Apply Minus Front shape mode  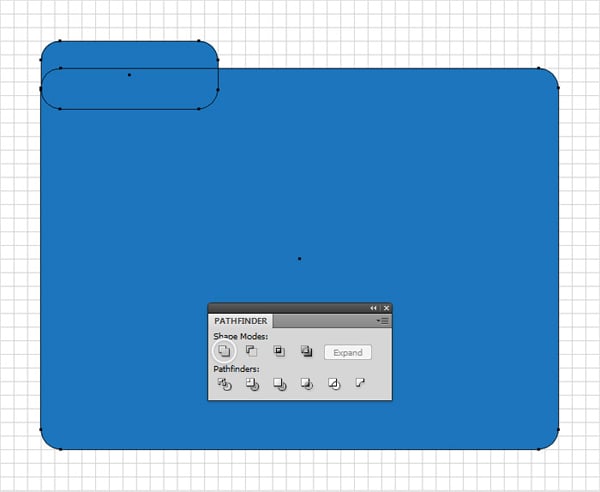coord(252,351)
